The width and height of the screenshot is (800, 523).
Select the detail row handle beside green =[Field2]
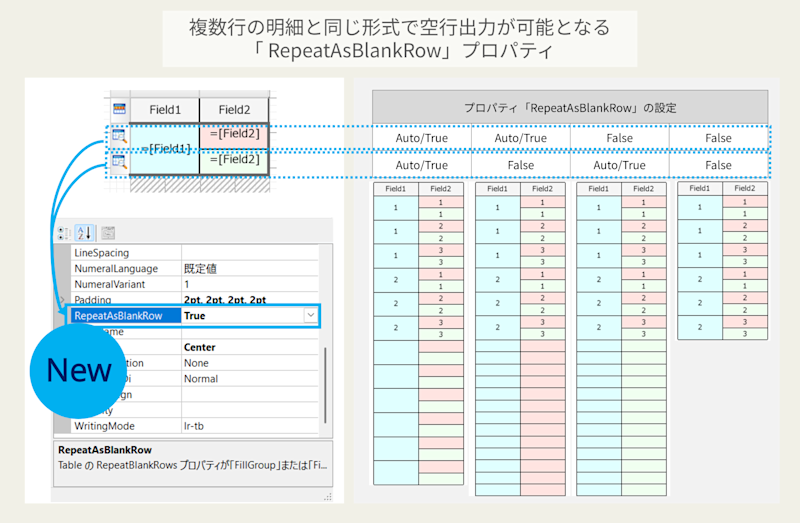(x=119, y=162)
